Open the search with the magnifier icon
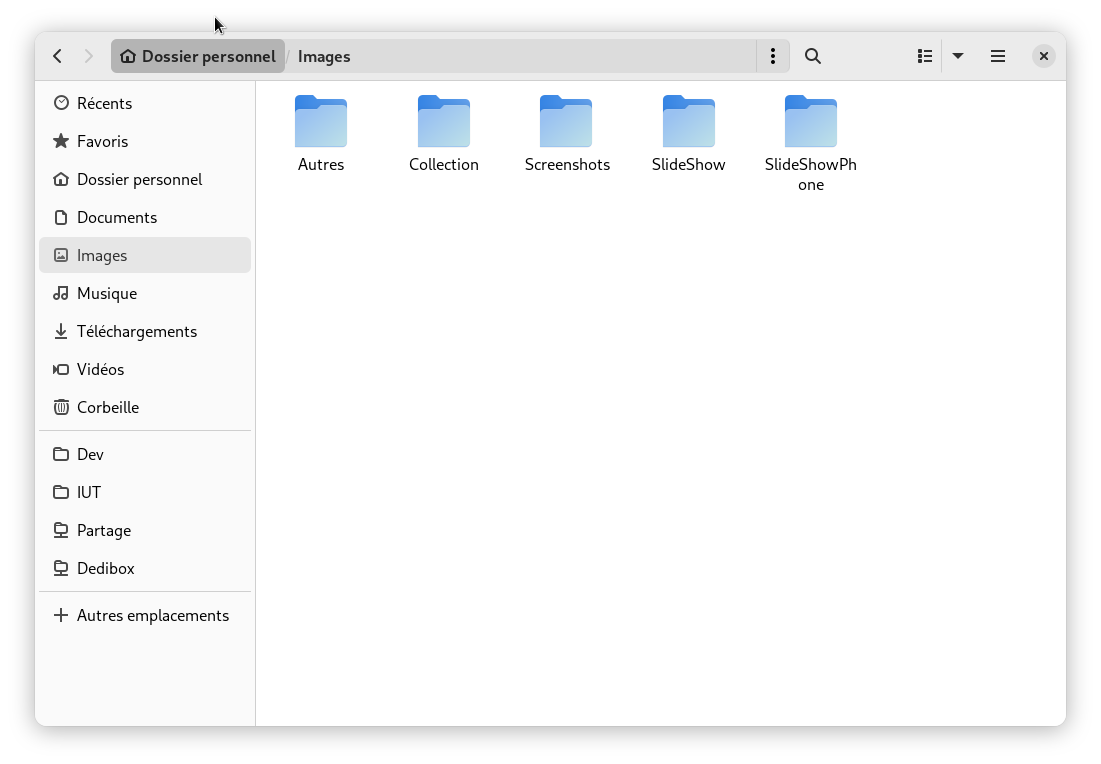Screen dimensions: 1101x764 (812, 56)
